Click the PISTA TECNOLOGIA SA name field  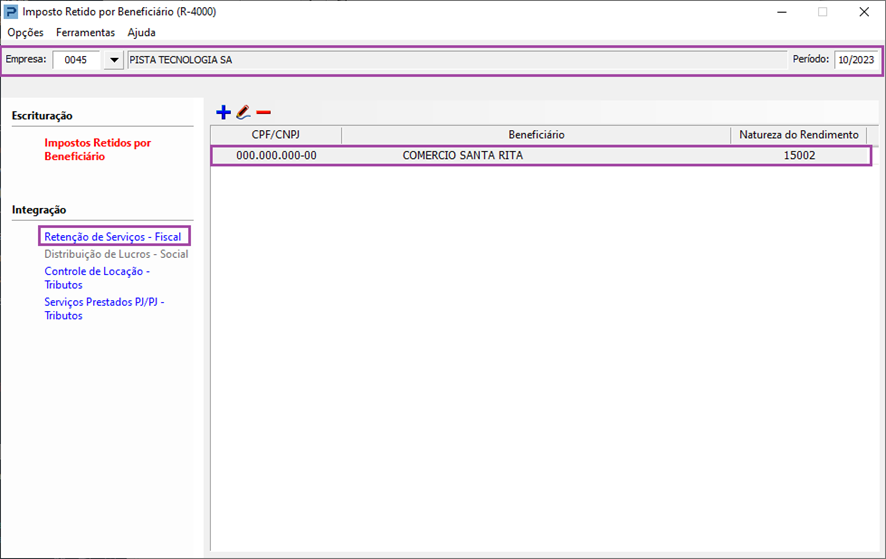[x=457, y=60]
